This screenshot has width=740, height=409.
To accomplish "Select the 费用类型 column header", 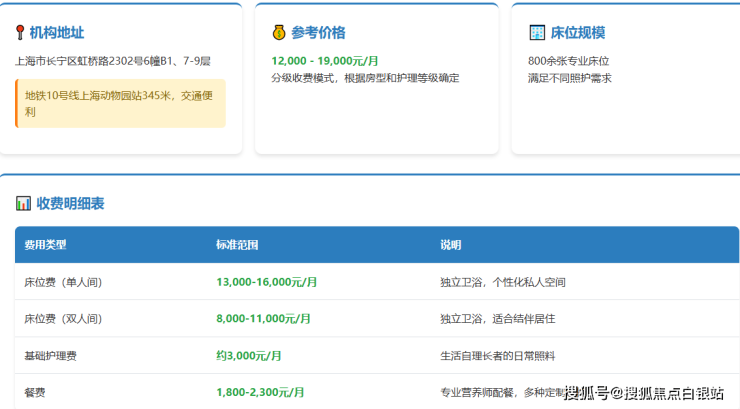I will (45, 245).
